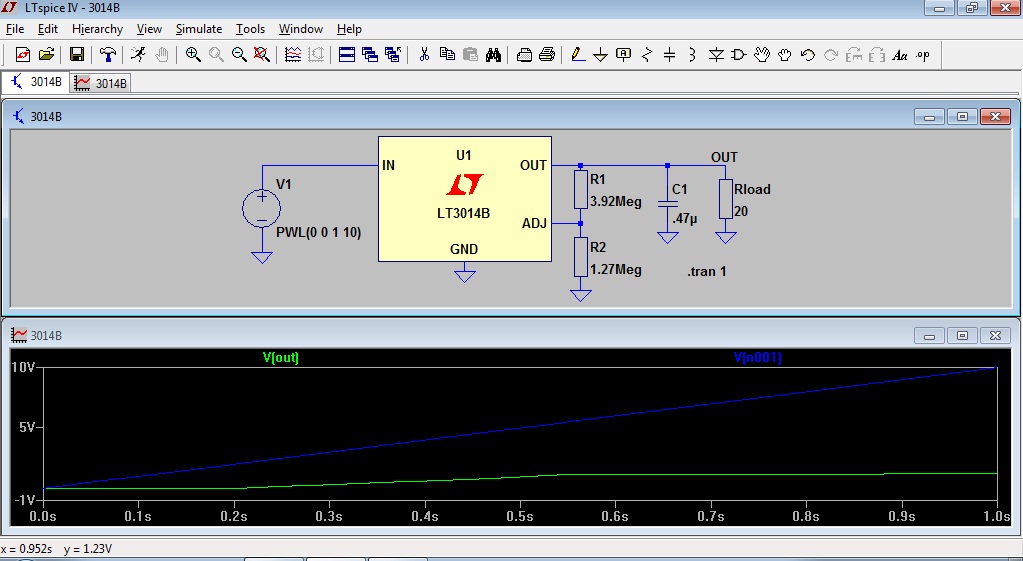Cascade the windows
The width and height of the screenshot is (1023, 561).
[x=370, y=55]
